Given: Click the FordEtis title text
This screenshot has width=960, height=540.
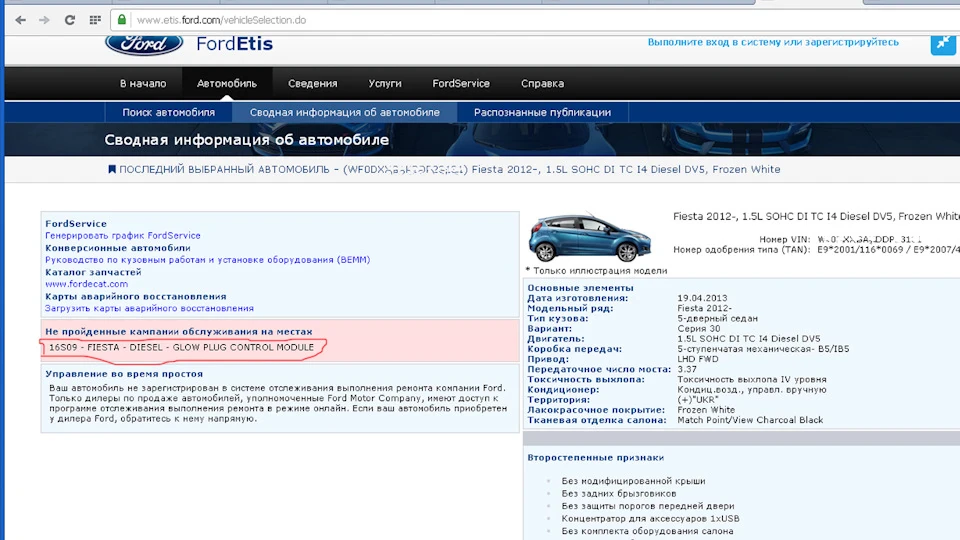Looking at the screenshot, I should click(234, 44).
